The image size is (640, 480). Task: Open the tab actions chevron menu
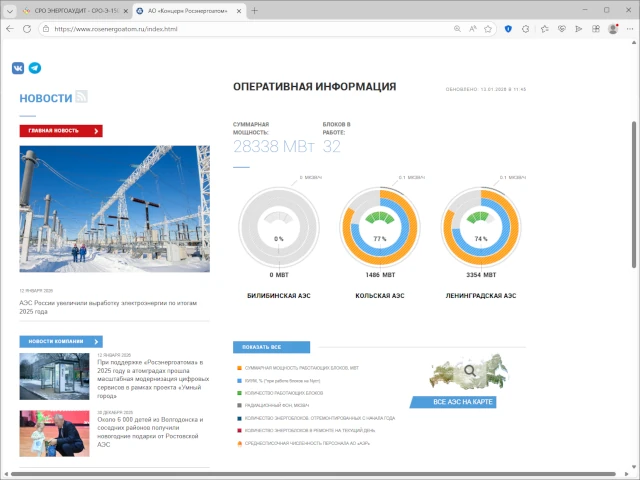10,11
